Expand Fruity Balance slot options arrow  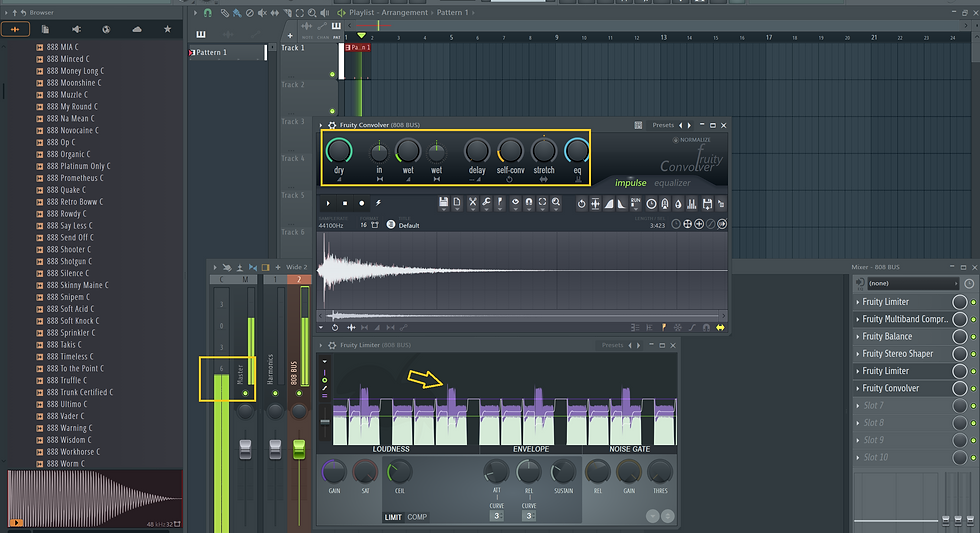pos(858,336)
